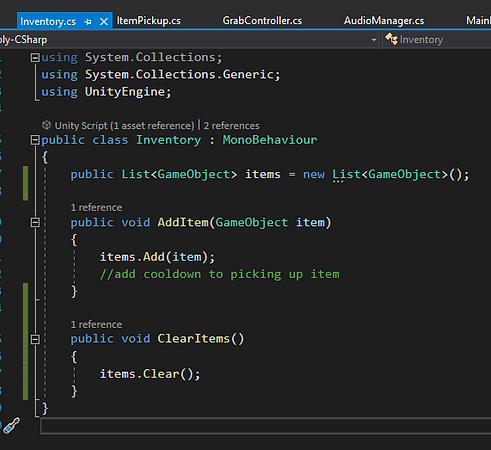The height and width of the screenshot is (450, 491).
Task: Click the 'items' field name in the declaration
Action: [x=263, y=175]
